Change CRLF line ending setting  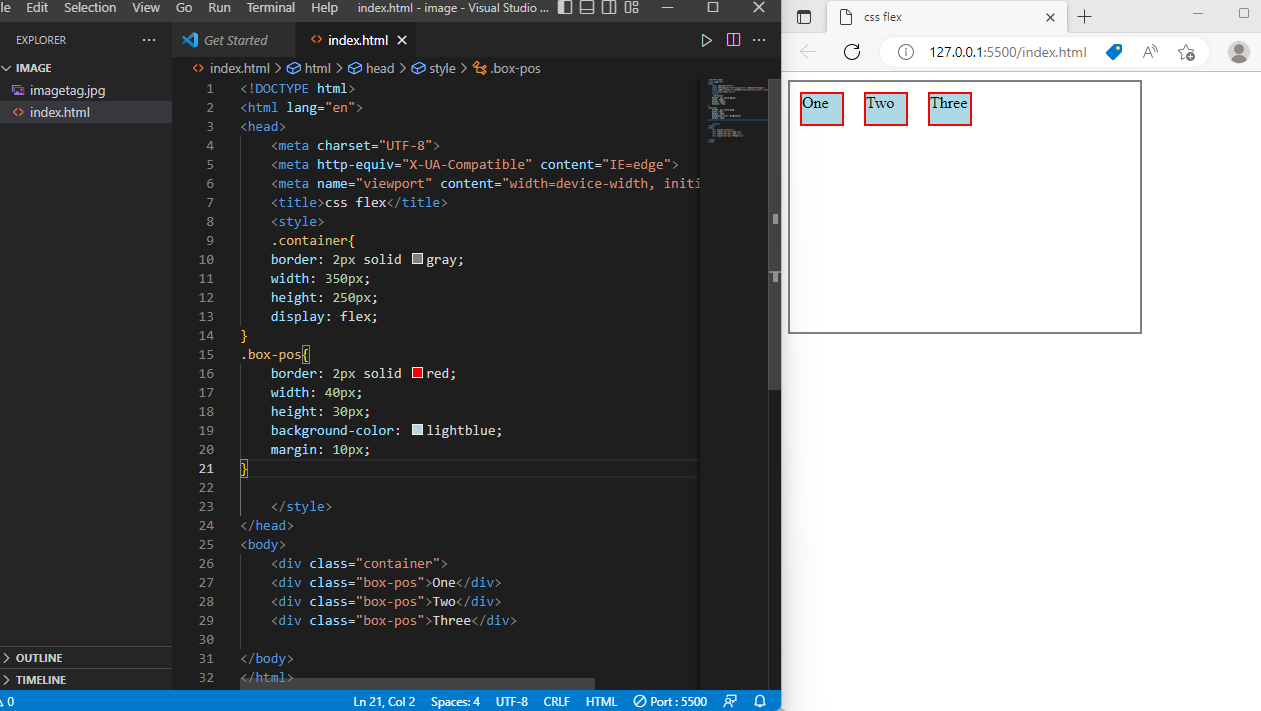tap(557, 701)
